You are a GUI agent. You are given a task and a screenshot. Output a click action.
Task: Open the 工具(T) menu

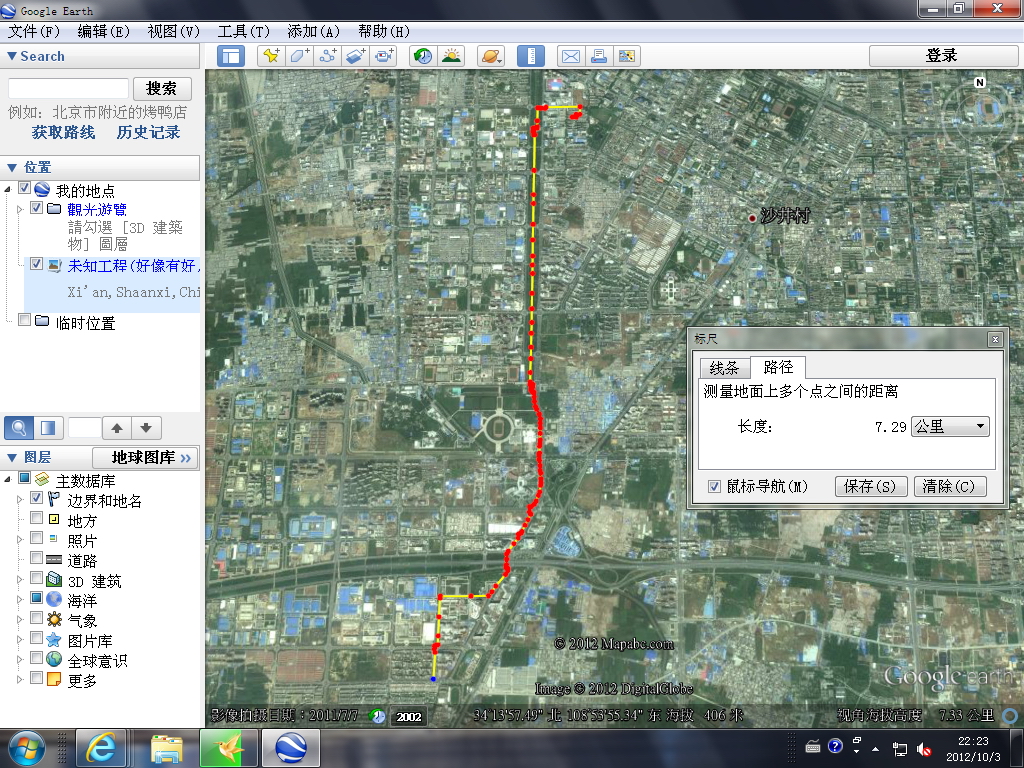point(243,31)
